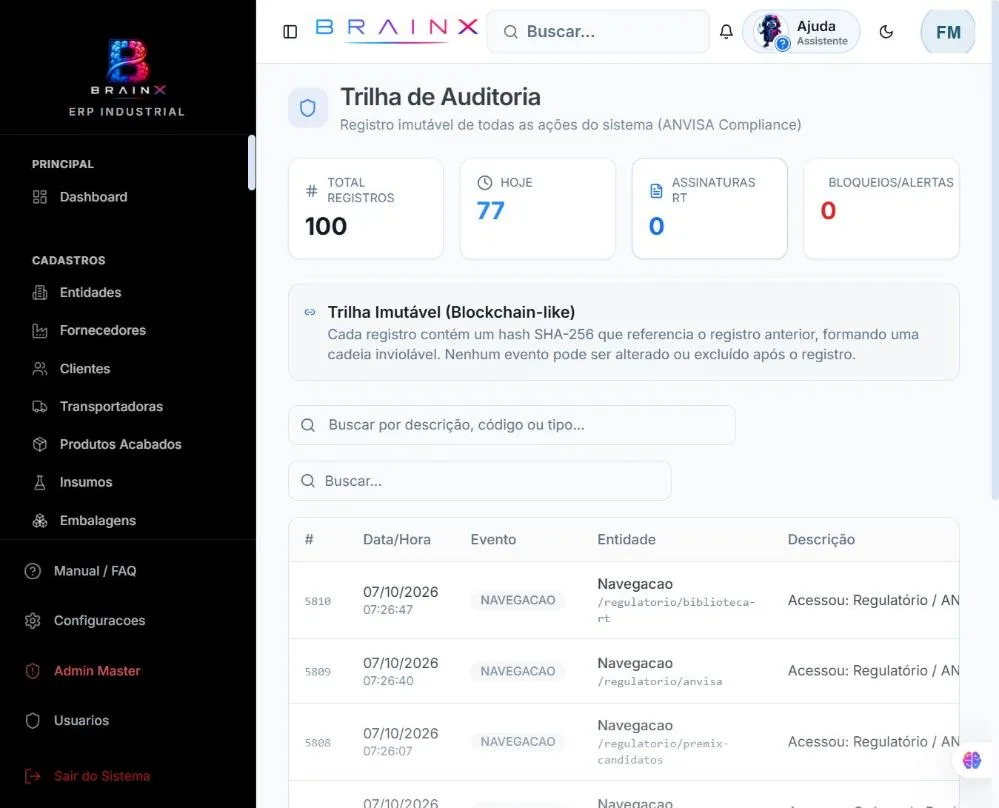Viewport: 999px width, 808px height.
Task: Click the Hoje clock icon
Action: [485, 183]
